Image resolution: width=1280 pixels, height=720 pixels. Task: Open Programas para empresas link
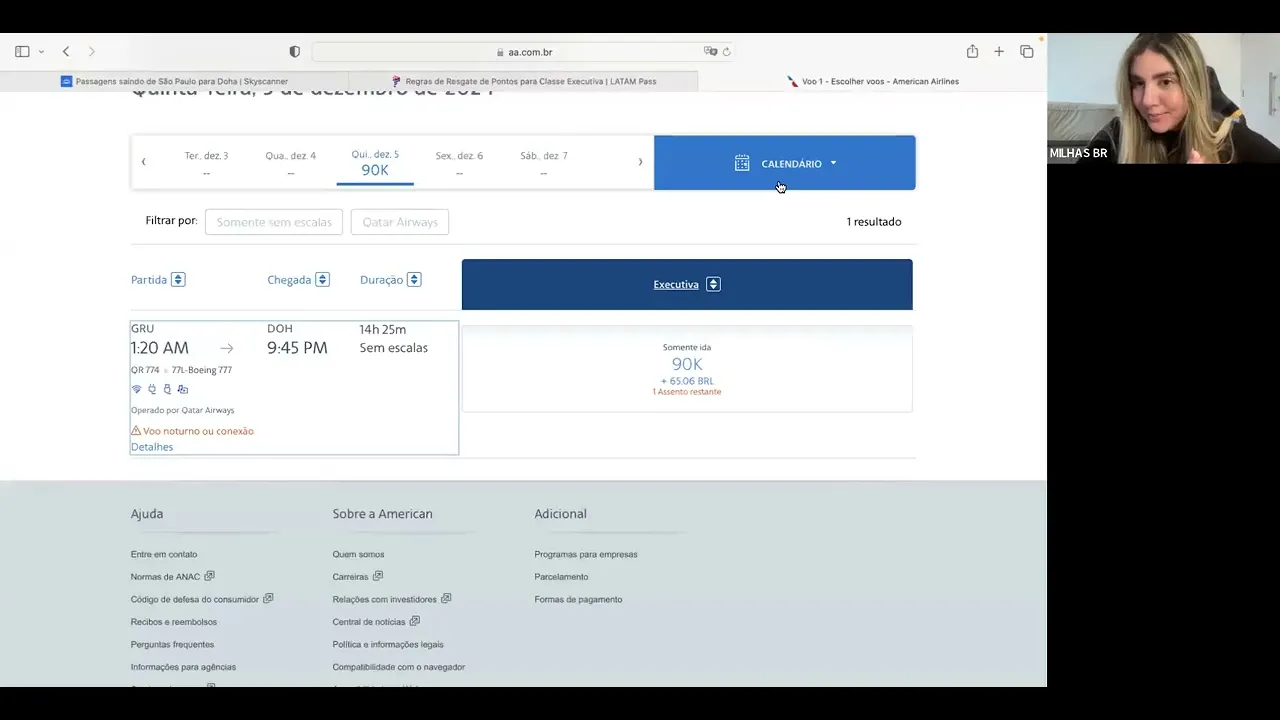(586, 554)
